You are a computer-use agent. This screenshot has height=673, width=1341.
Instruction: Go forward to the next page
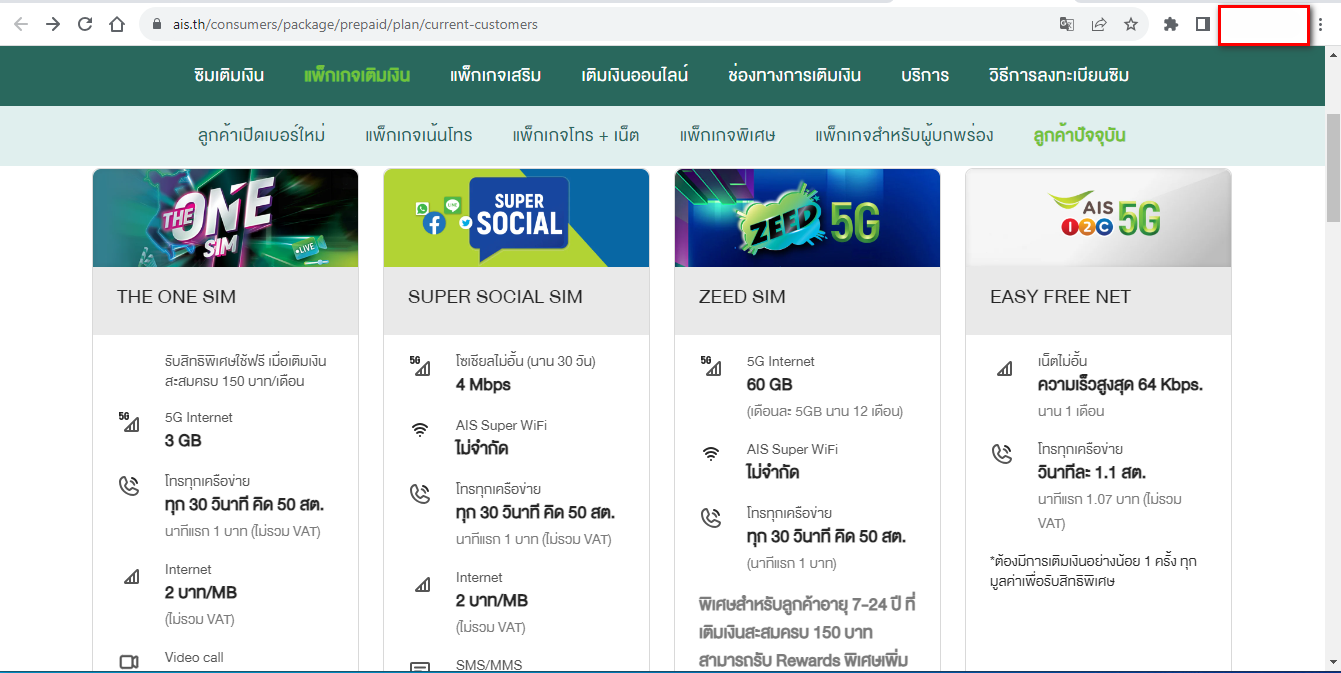tap(53, 24)
